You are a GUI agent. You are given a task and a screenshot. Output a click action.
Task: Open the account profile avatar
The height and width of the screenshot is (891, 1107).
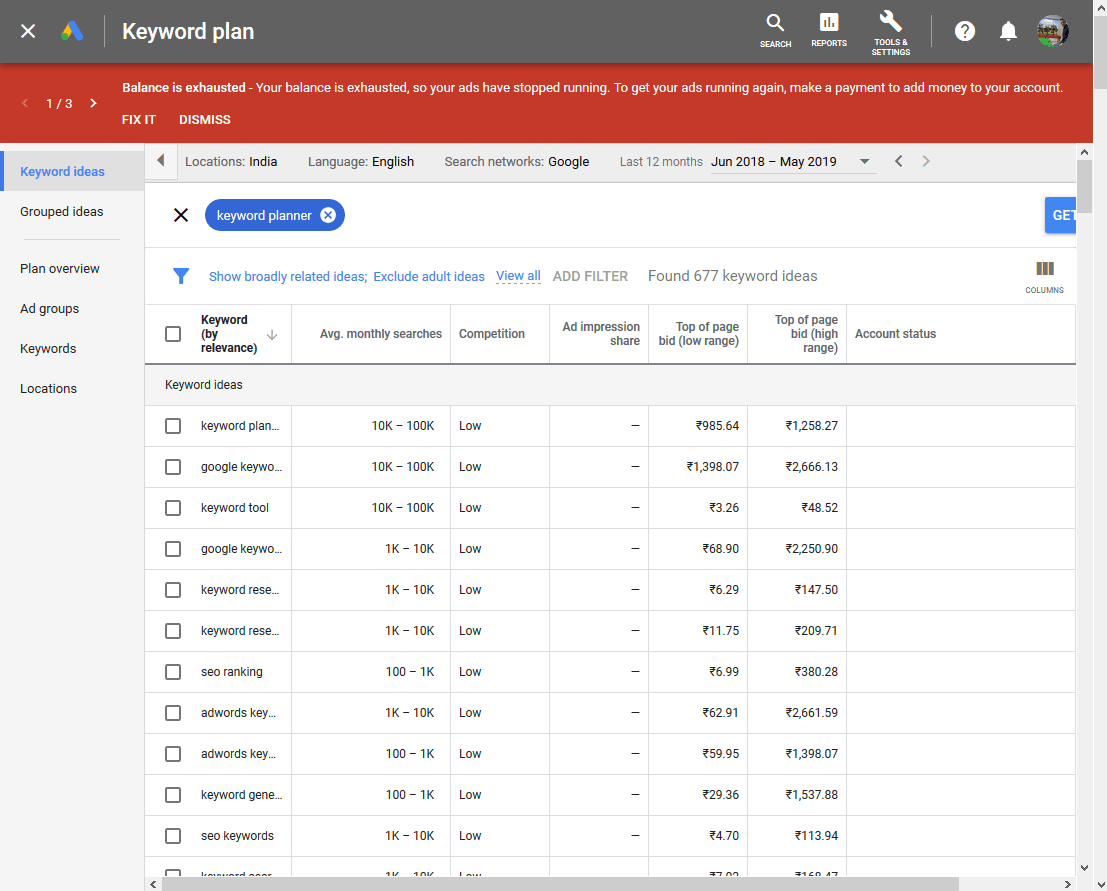[1053, 31]
